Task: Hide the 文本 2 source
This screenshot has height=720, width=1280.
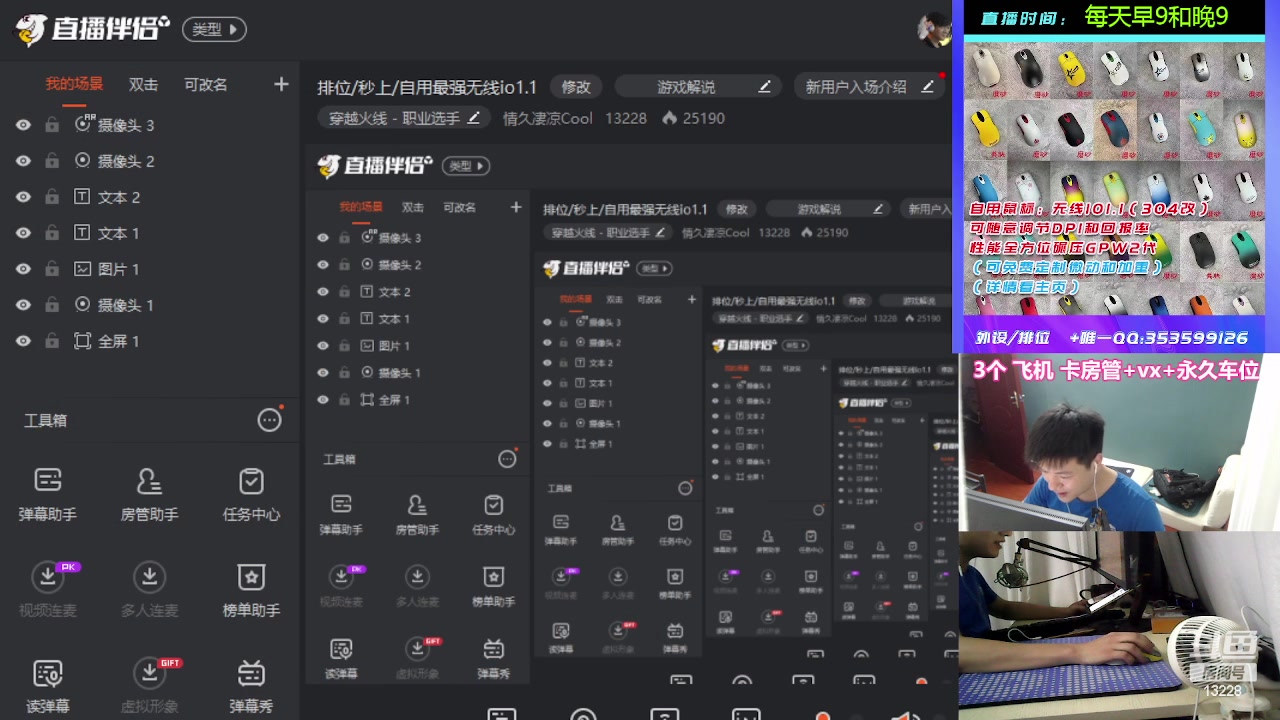Action: tap(23, 197)
